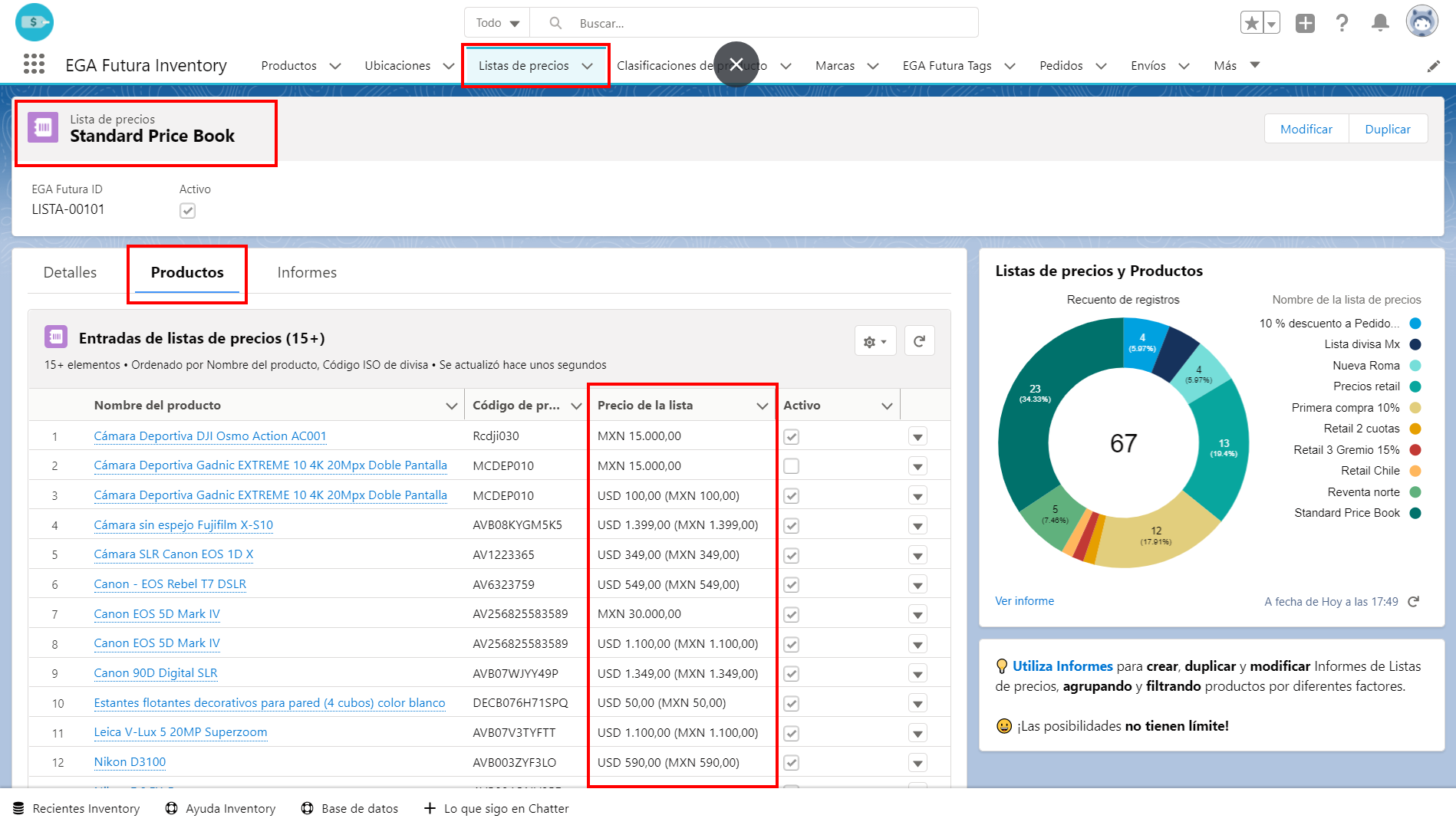Refresh the price list entries table

pos(919,341)
